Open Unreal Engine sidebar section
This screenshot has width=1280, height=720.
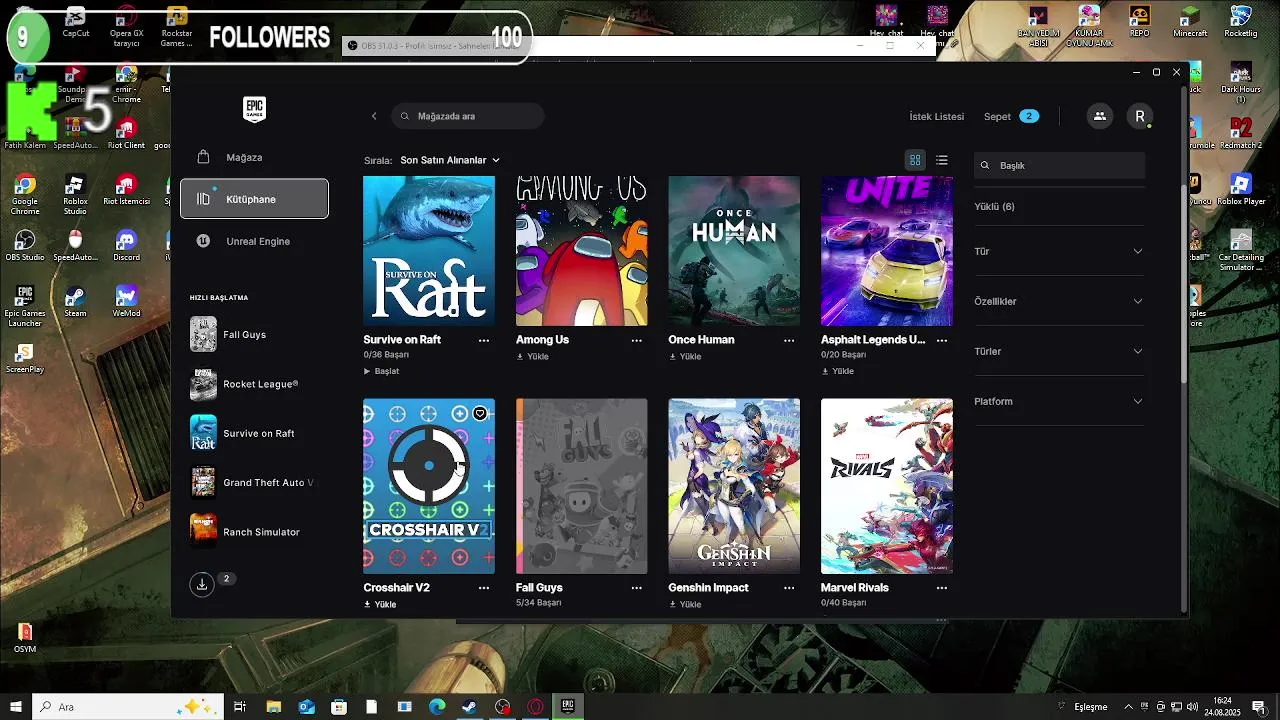(254, 241)
